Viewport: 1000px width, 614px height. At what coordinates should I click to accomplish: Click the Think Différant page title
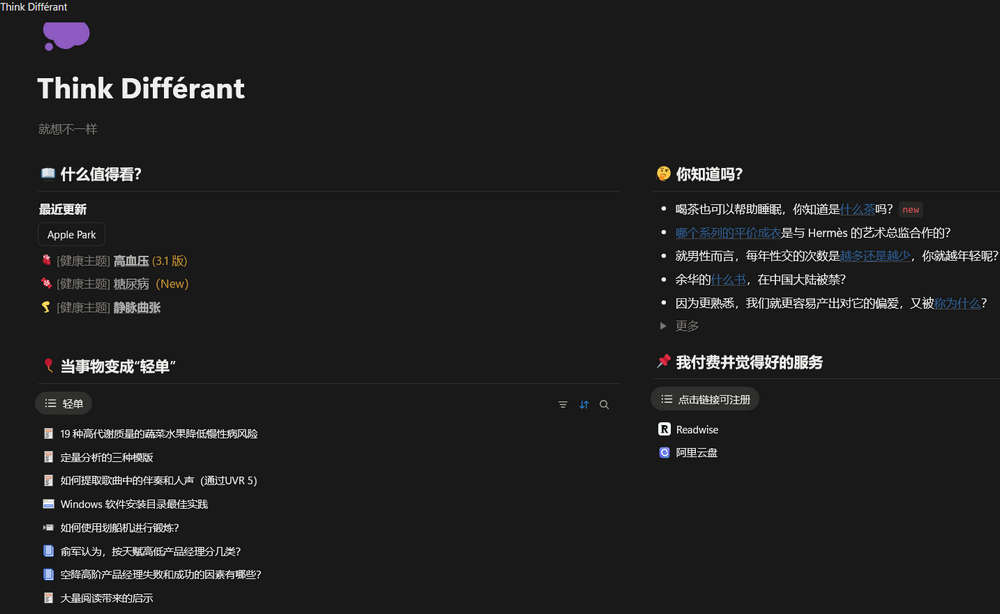click(x=141, y=88)
